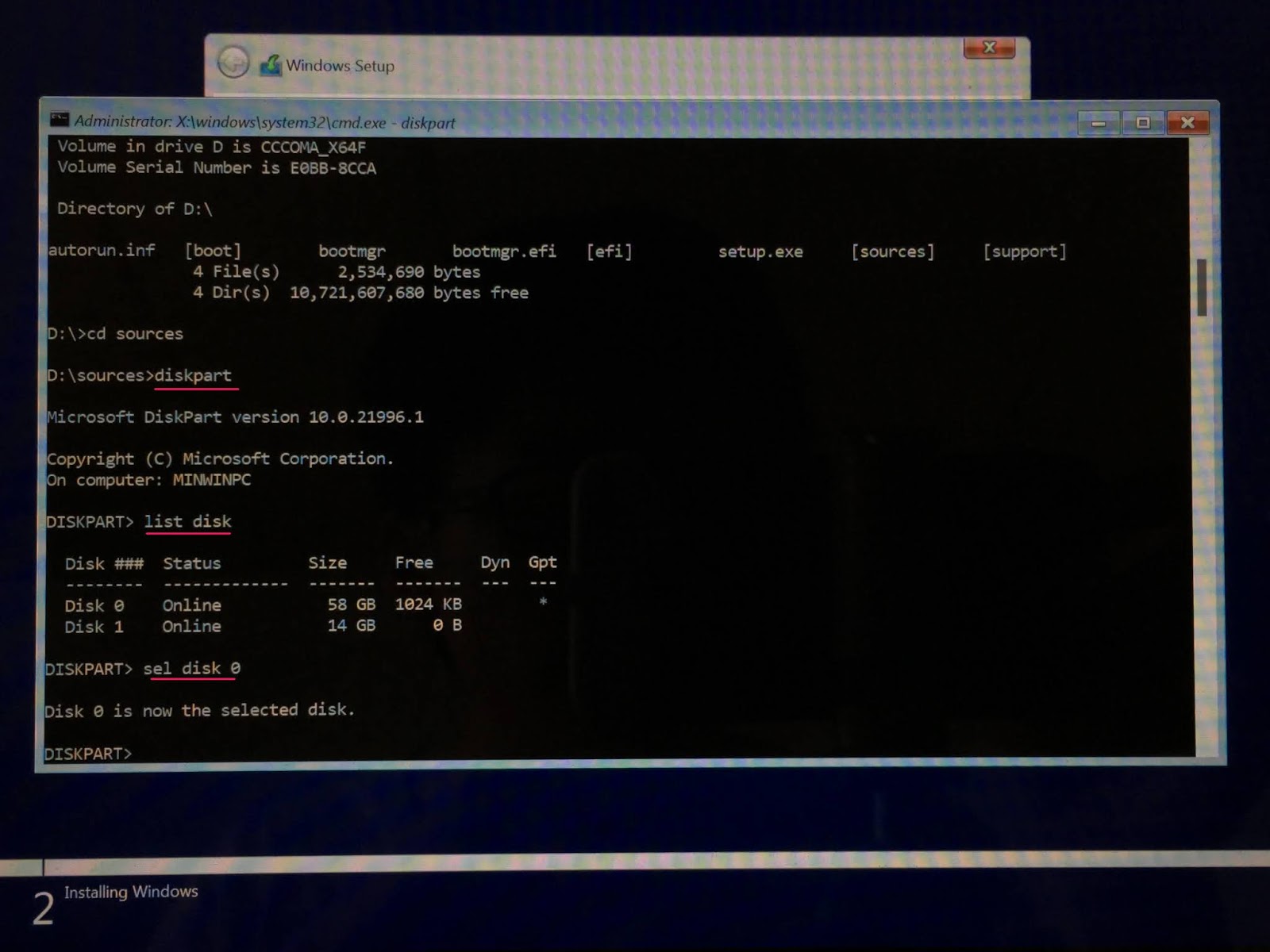Click the 'bootmgr.efi' file name
Image resolution: width=1270 pixels, height=952 pixels.
click(504, 251)
